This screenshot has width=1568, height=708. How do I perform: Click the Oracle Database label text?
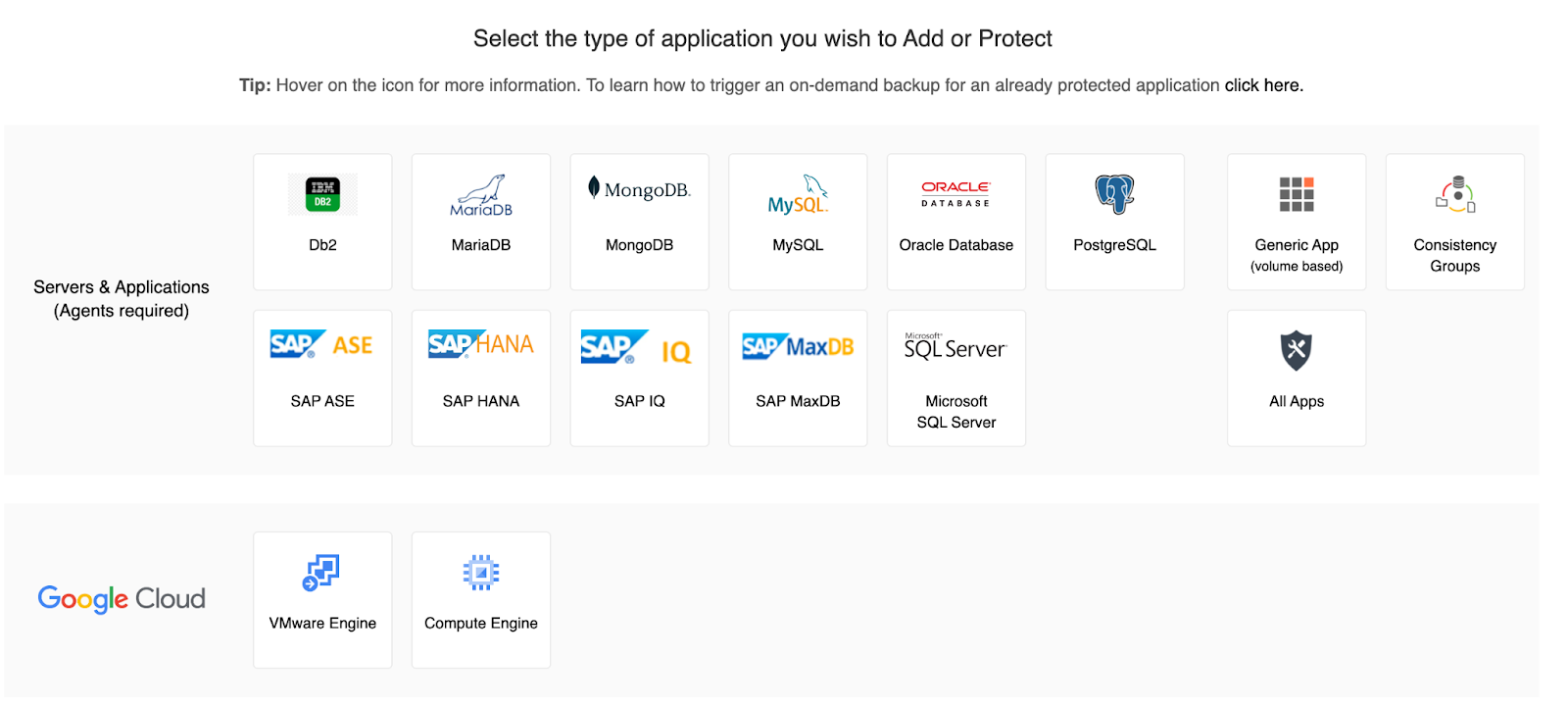pos(956,245)
